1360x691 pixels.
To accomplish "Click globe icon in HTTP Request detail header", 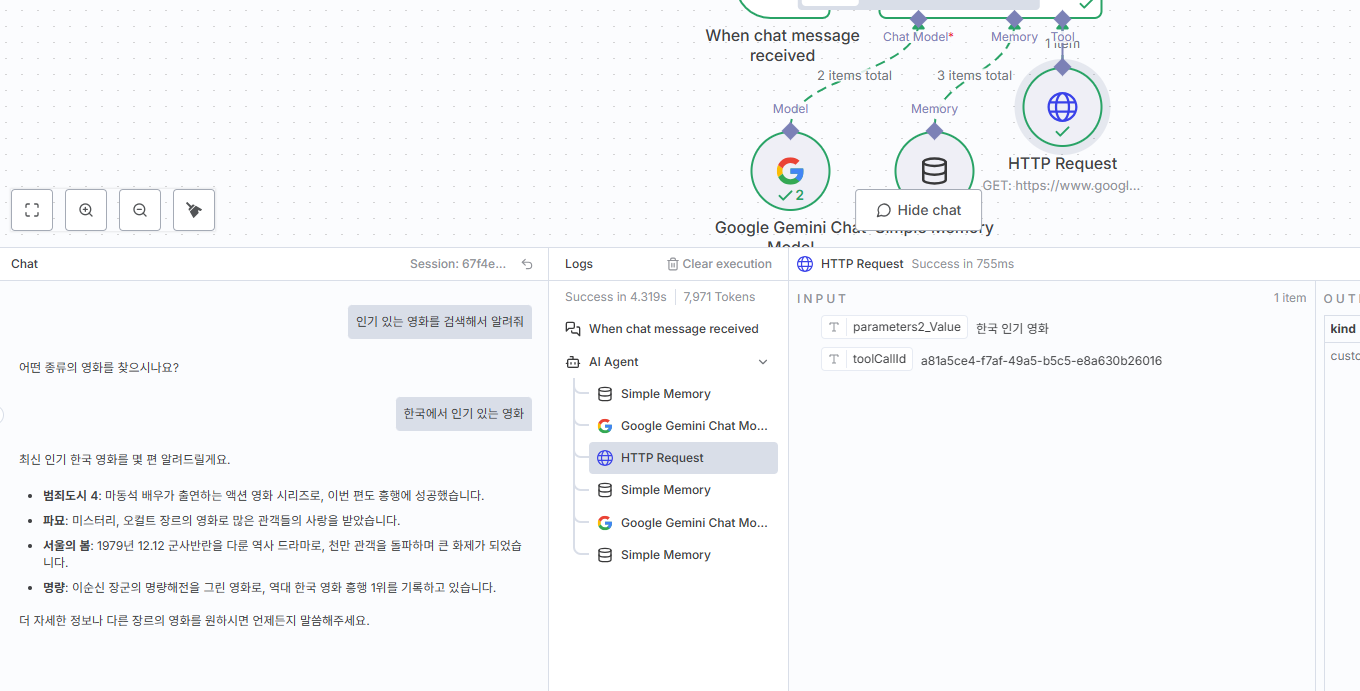I will (805, 264).
